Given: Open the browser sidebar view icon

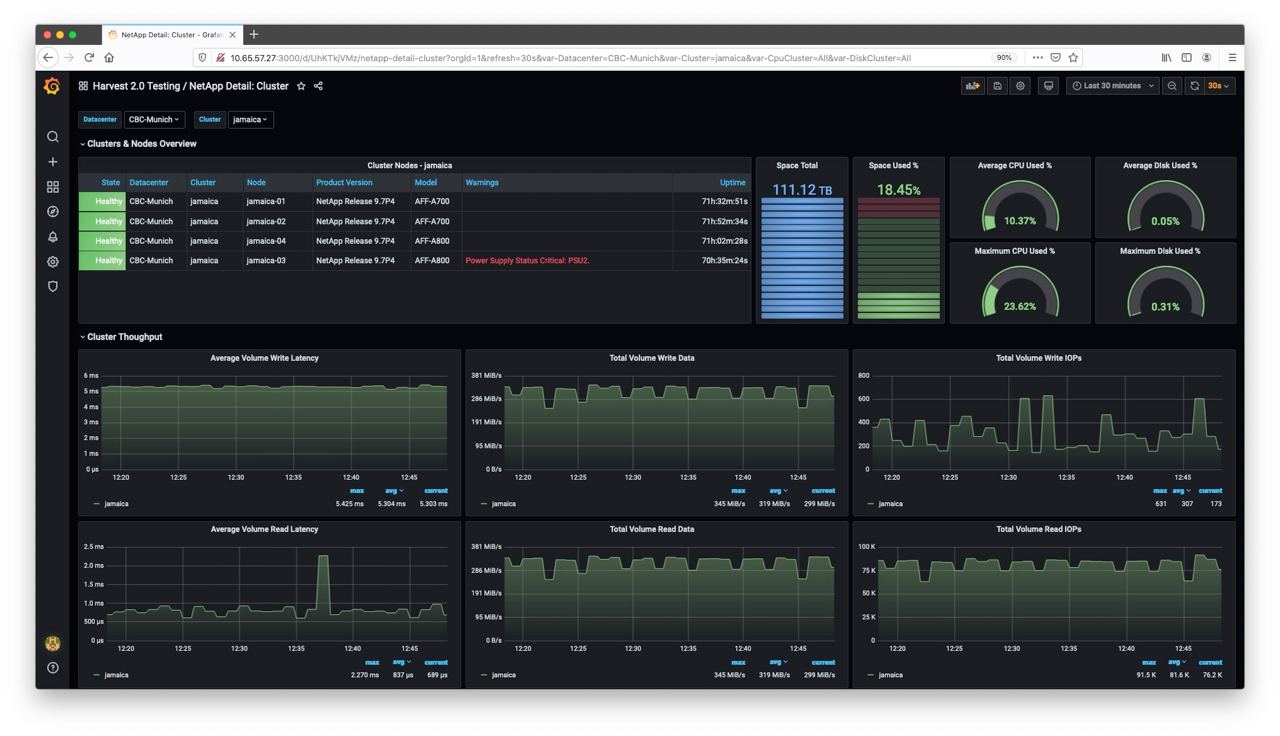Looking at the screenshot, I should pyautogui.click(x=1187, y=58).
